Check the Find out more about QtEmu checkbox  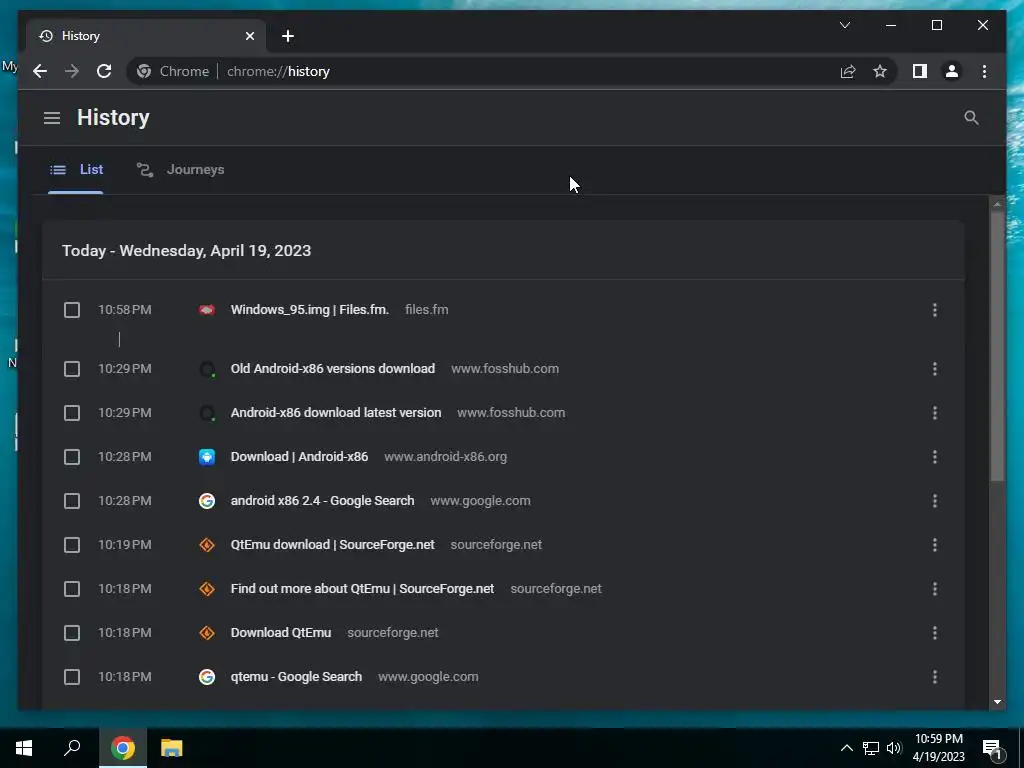pos(72,589)
